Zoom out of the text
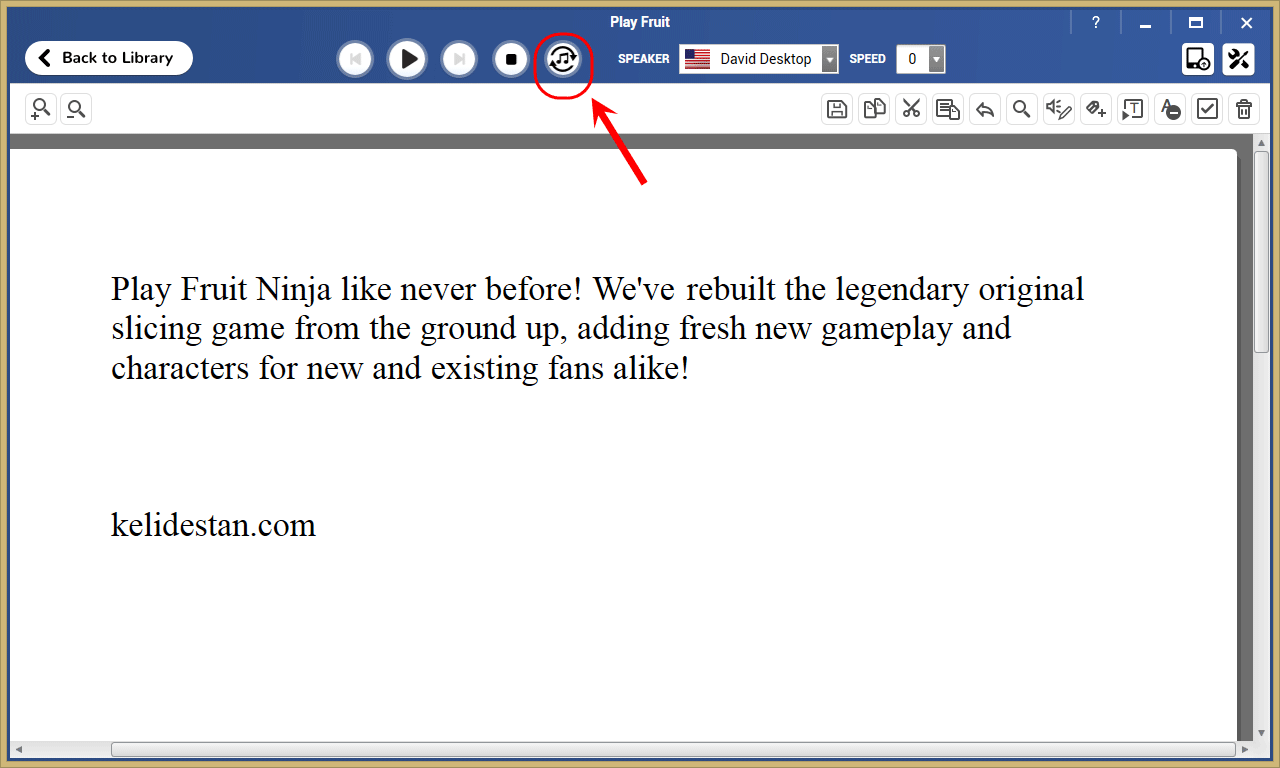 click(76, 109)
